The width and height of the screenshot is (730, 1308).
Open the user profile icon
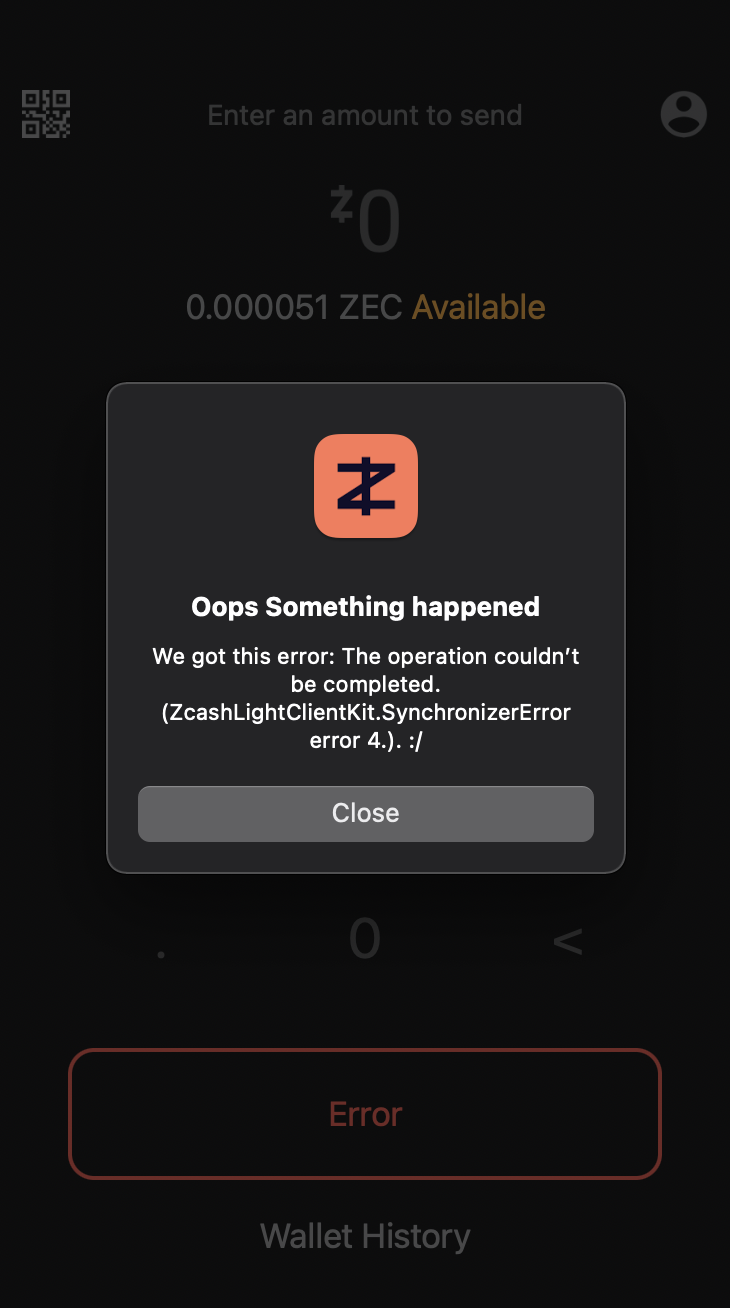point(684,114)
